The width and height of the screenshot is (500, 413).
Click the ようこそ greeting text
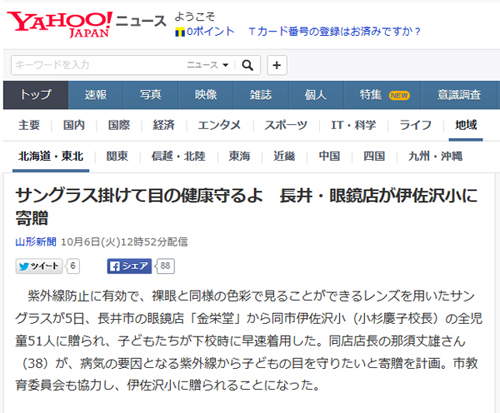(195, 17)
